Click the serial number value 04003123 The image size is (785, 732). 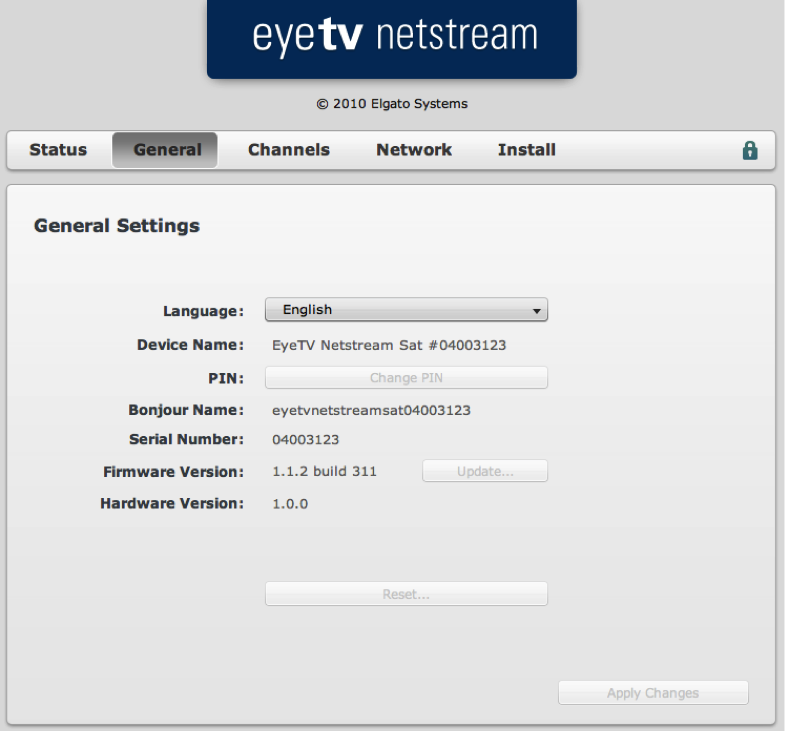(305, 440)
